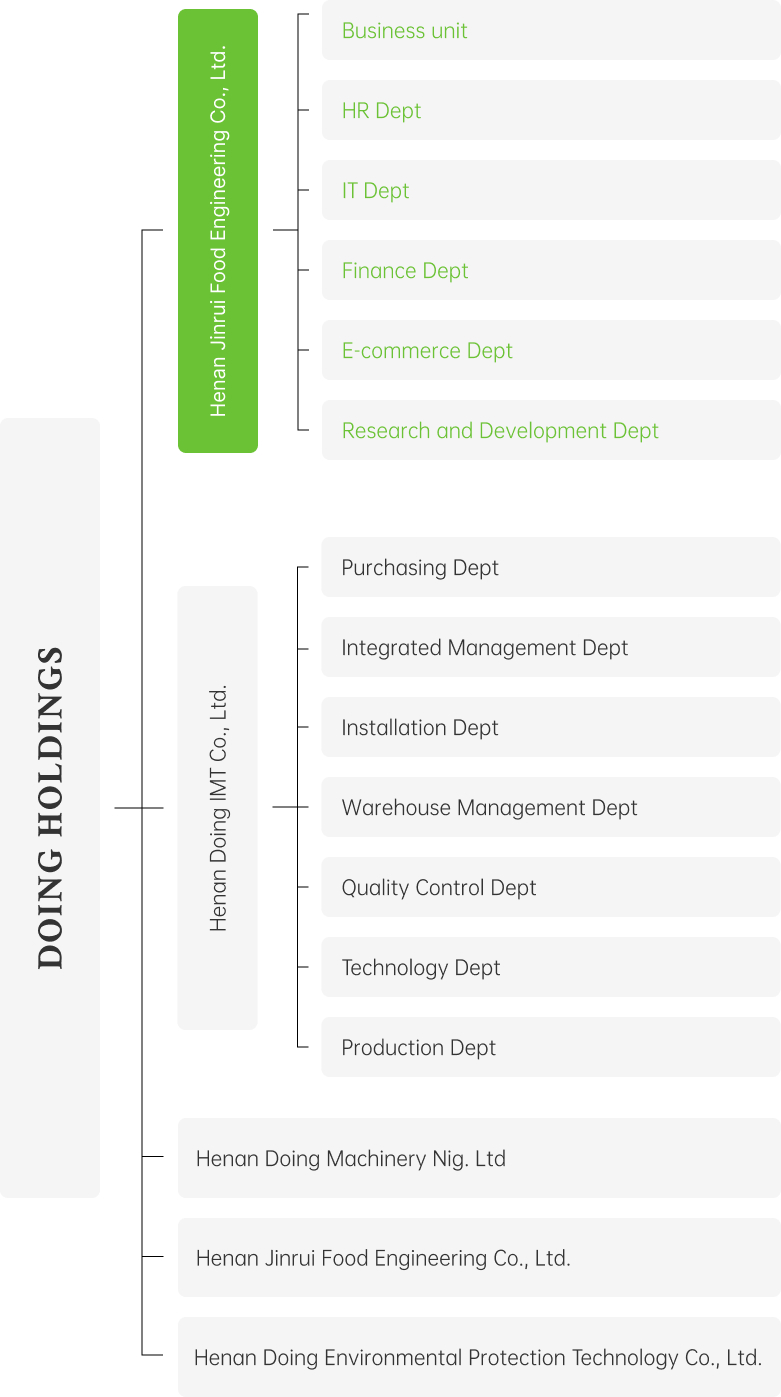
Task: Select the Finance Dept box
Action: tap(551, 270)
